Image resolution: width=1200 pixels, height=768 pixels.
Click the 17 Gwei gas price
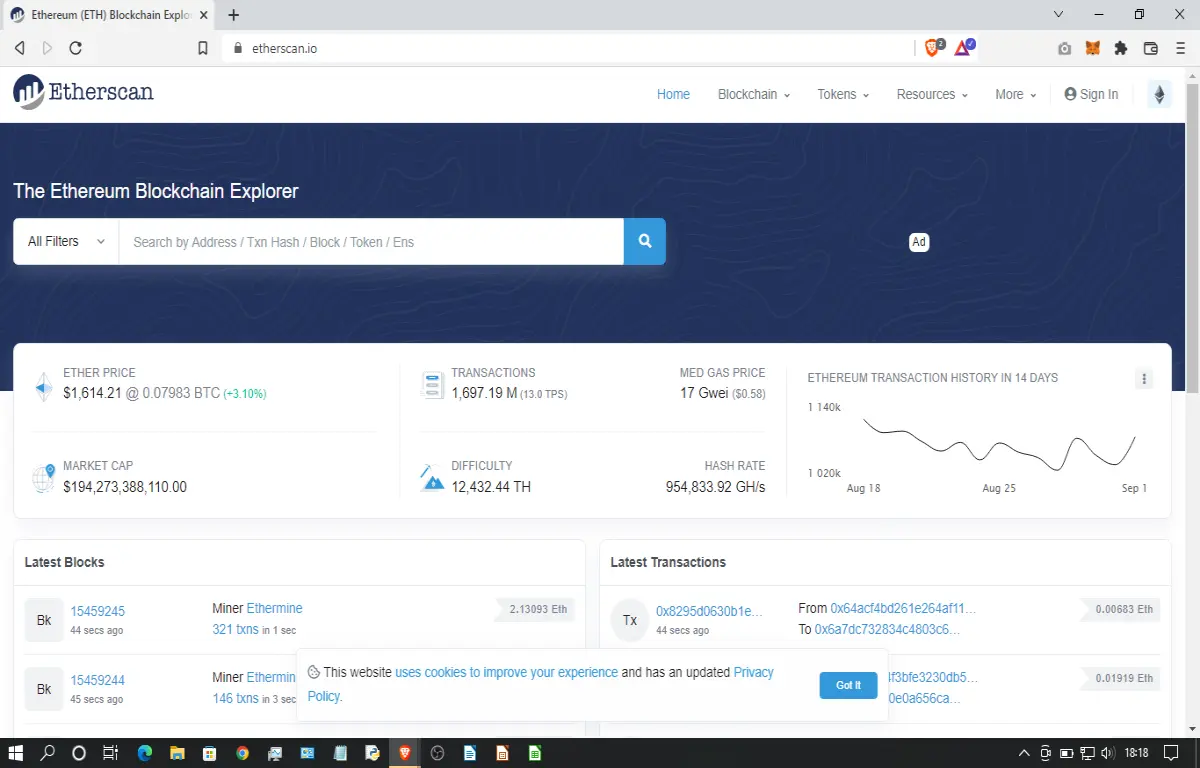click(x=704, y=393)
